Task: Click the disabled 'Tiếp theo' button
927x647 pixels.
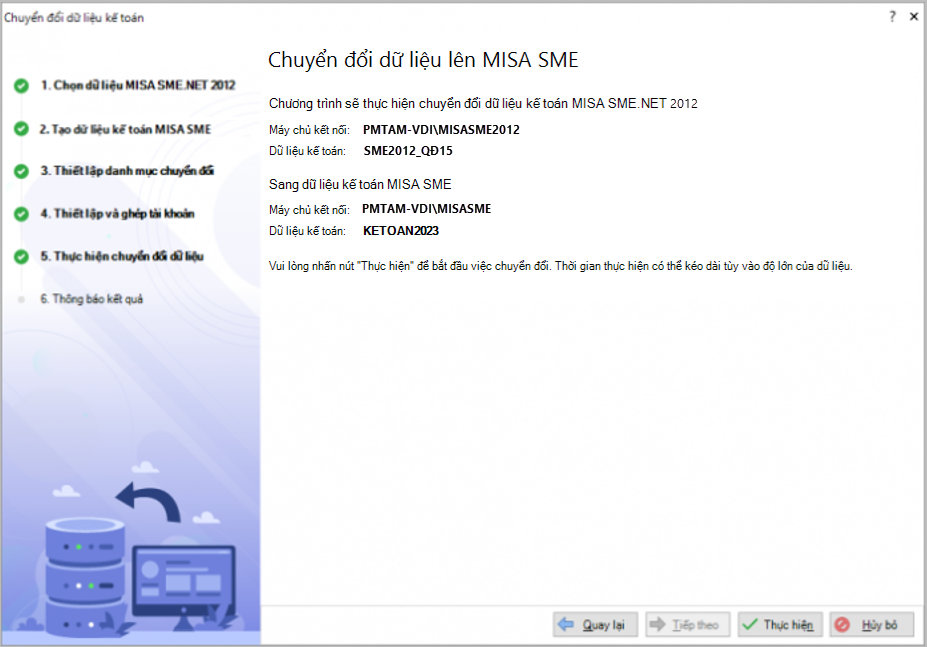Action: click(x=687, y=625)
